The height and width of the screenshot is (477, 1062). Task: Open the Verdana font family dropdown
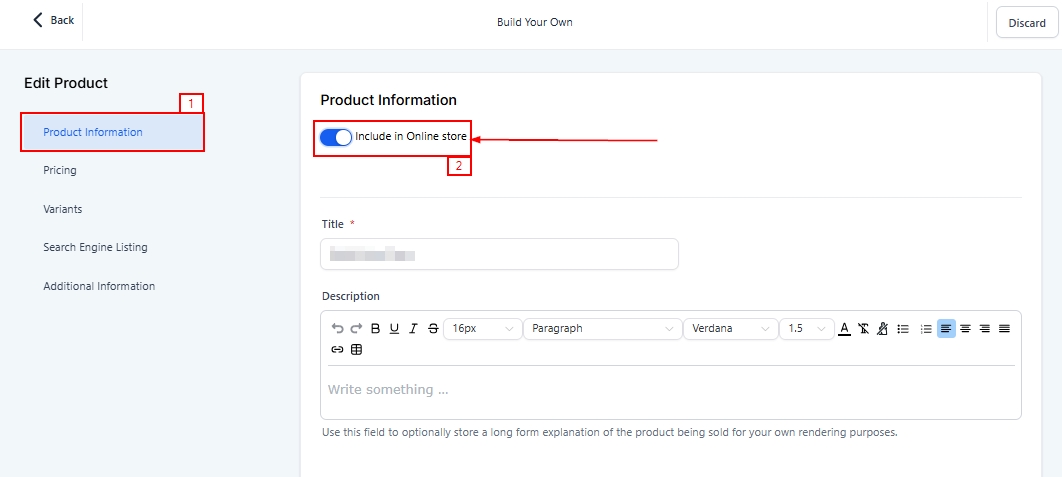[x=730, y=328]
